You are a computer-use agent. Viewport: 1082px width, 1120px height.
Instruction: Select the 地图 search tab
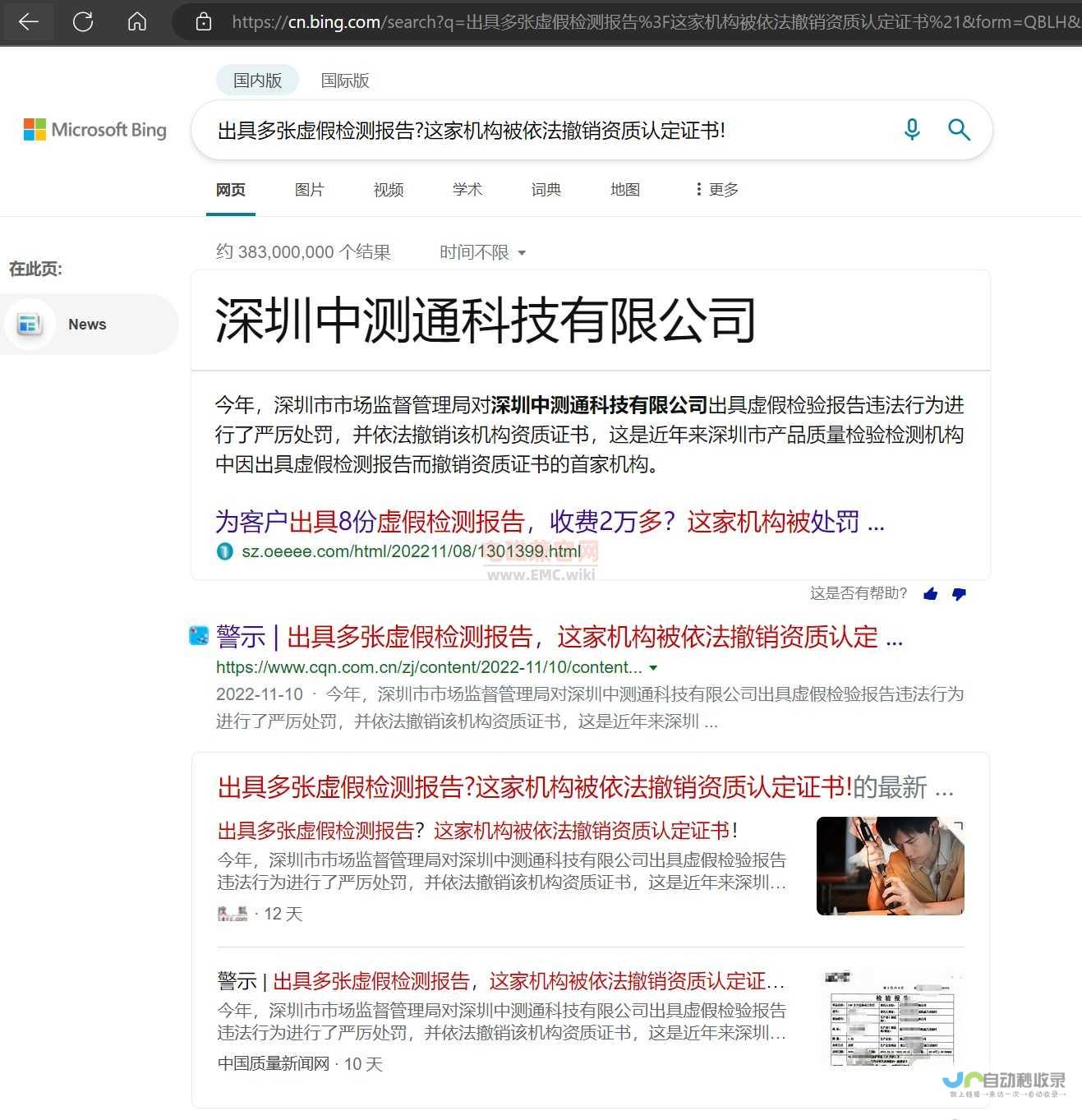[x=625, y=190]
